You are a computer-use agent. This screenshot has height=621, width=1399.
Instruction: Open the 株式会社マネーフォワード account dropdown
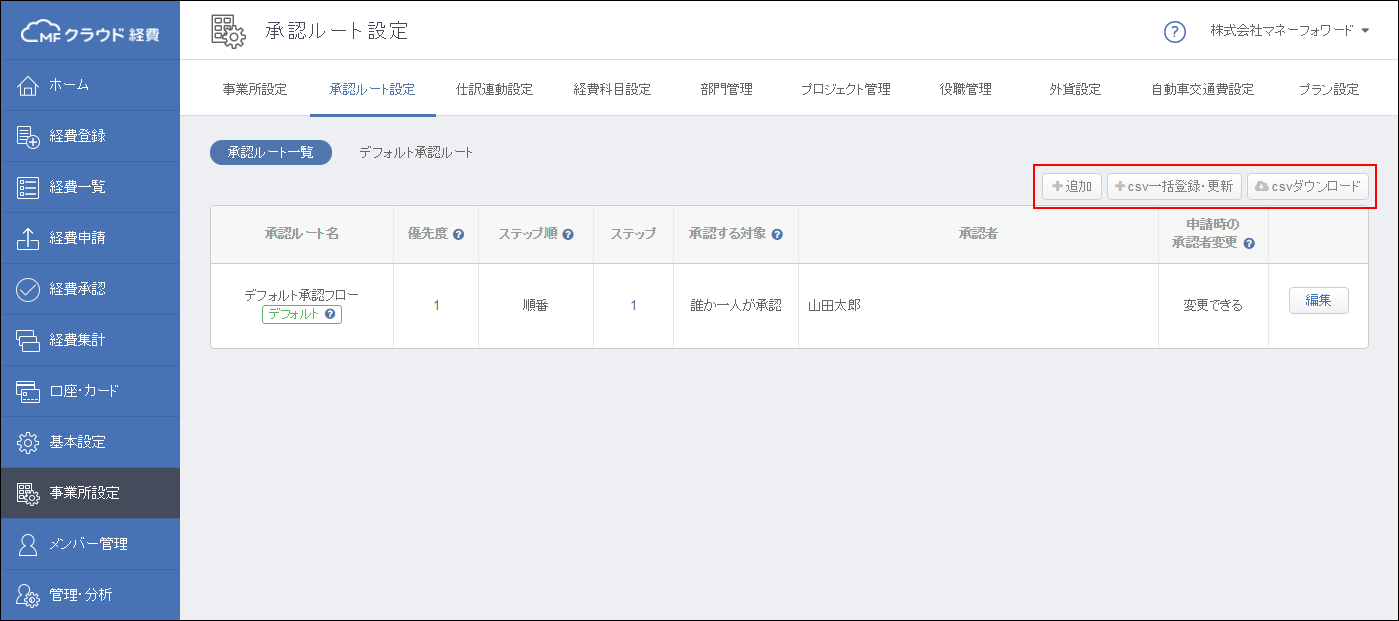(x=1289, y=31)
